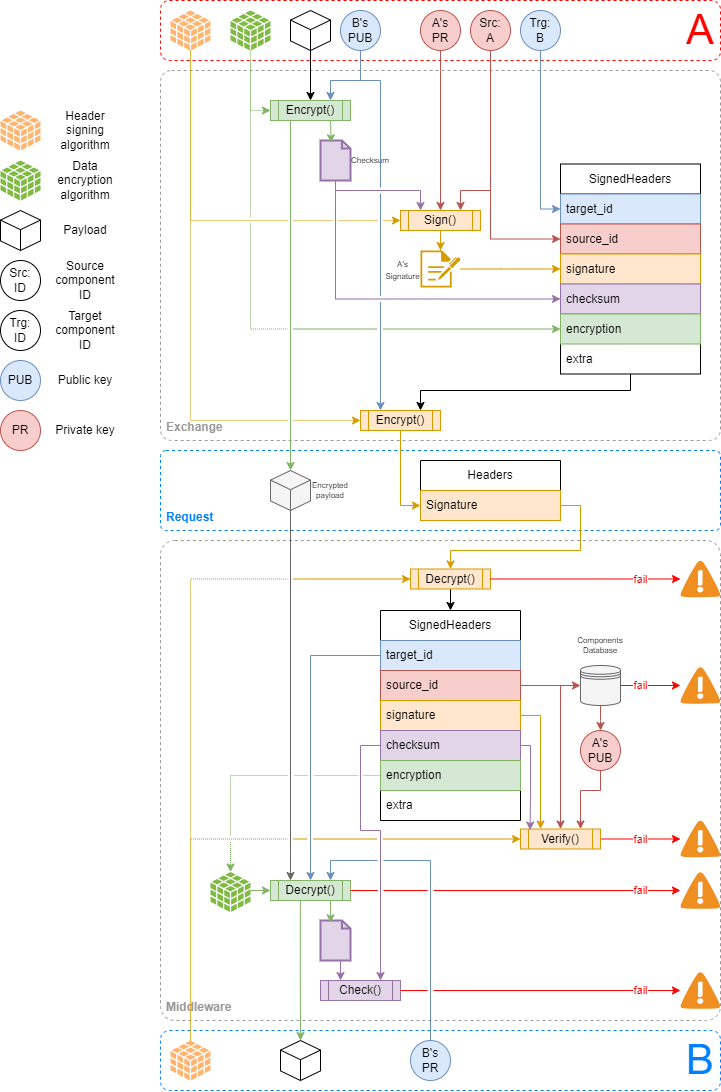Click the checksum row in lower SignedHeaders table
721x1092 pixels.
pos(450,745)
